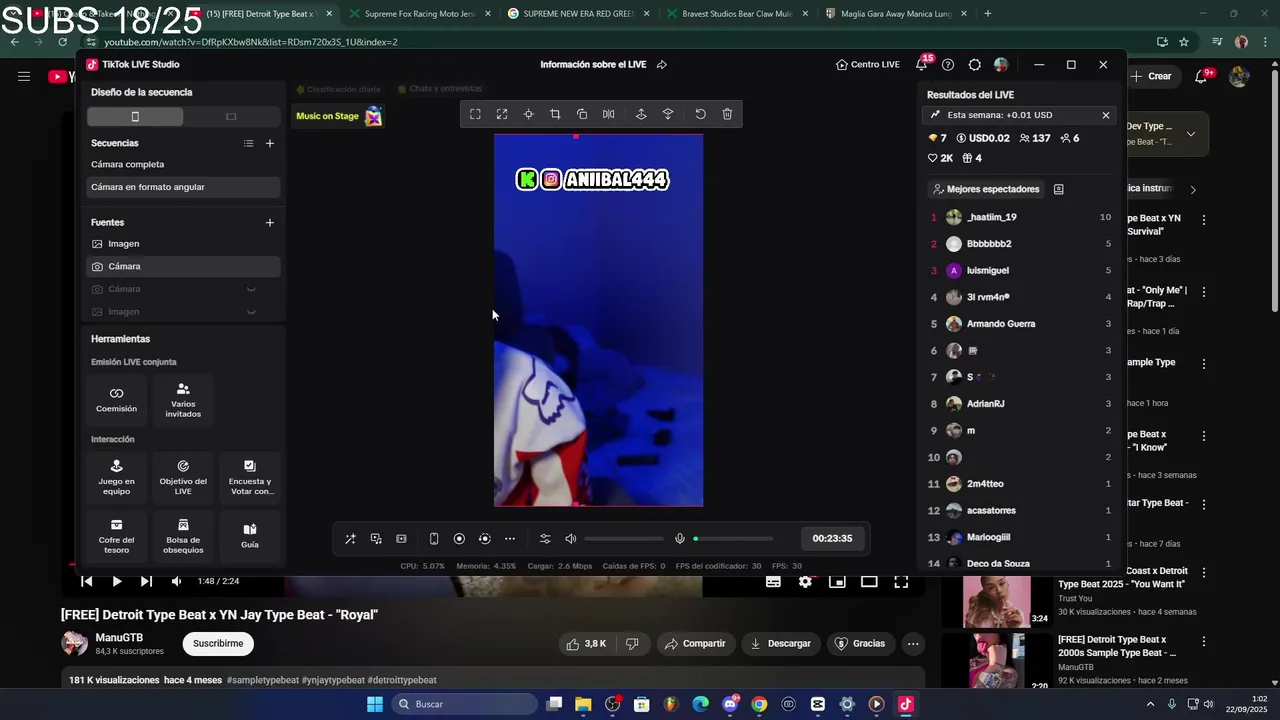
Task: Dislike the YouTube video
Action: click(632, 644)
